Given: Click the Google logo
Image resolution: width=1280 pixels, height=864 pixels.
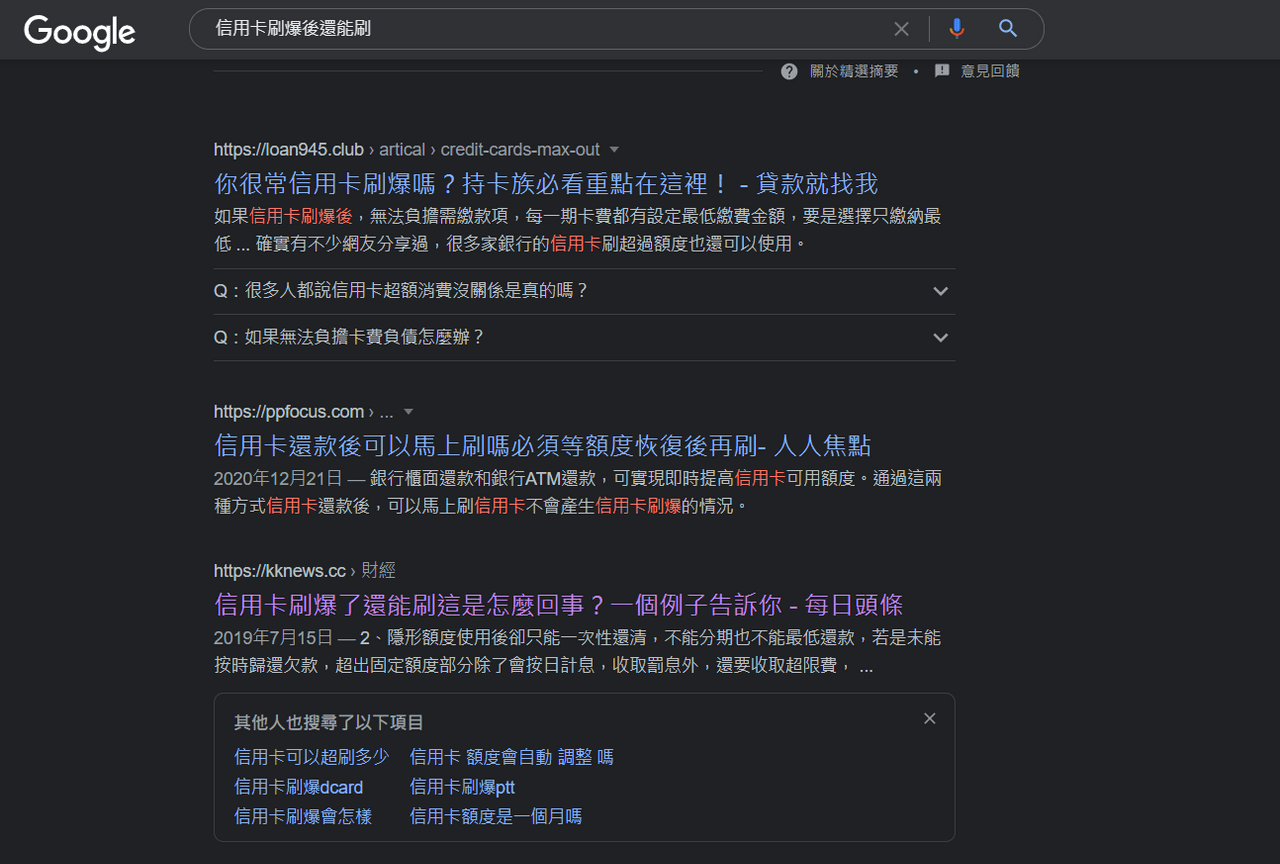Looking at the screenshot, I should [79, 31].
